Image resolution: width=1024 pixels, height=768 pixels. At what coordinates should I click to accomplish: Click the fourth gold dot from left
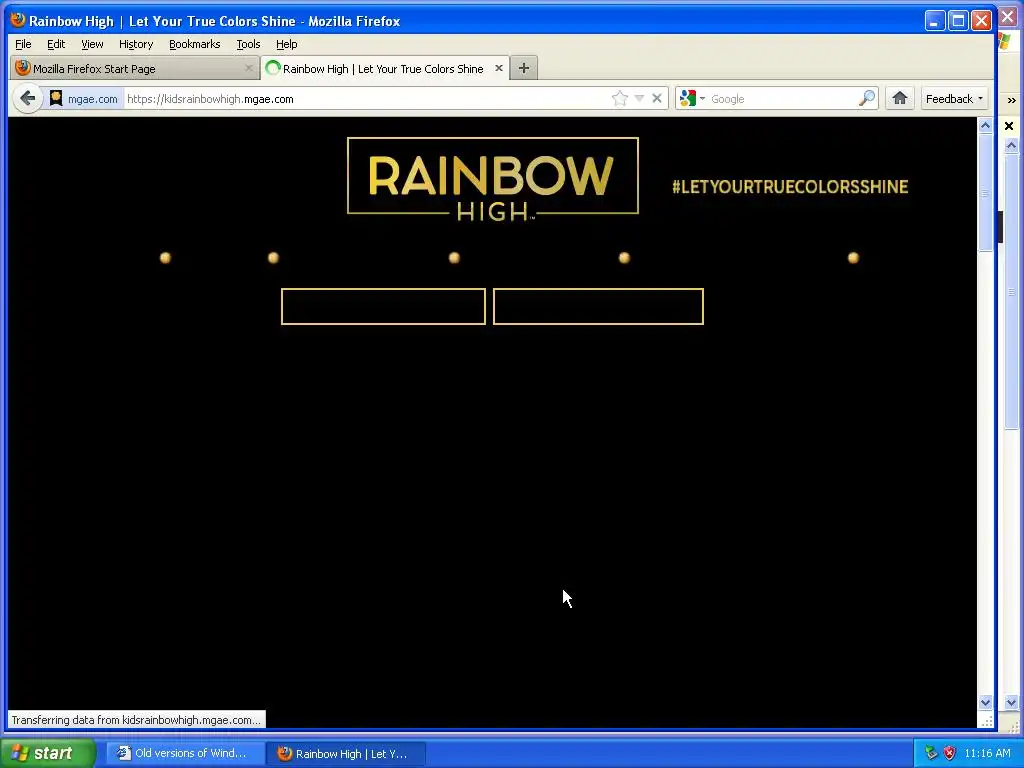tap(624, 258)
